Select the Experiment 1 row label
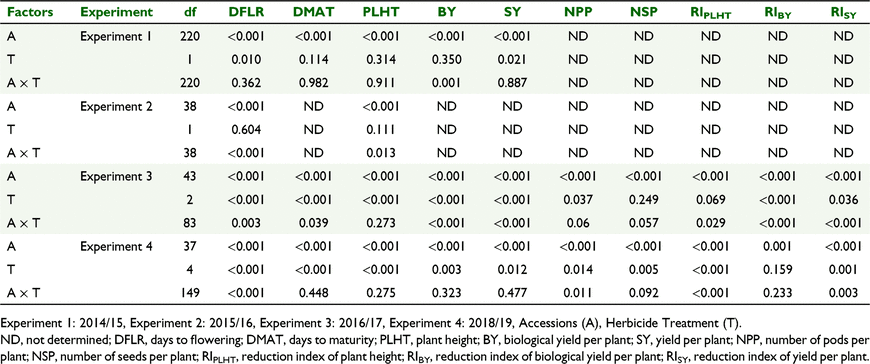870x364 pixels. coord(115,37)
